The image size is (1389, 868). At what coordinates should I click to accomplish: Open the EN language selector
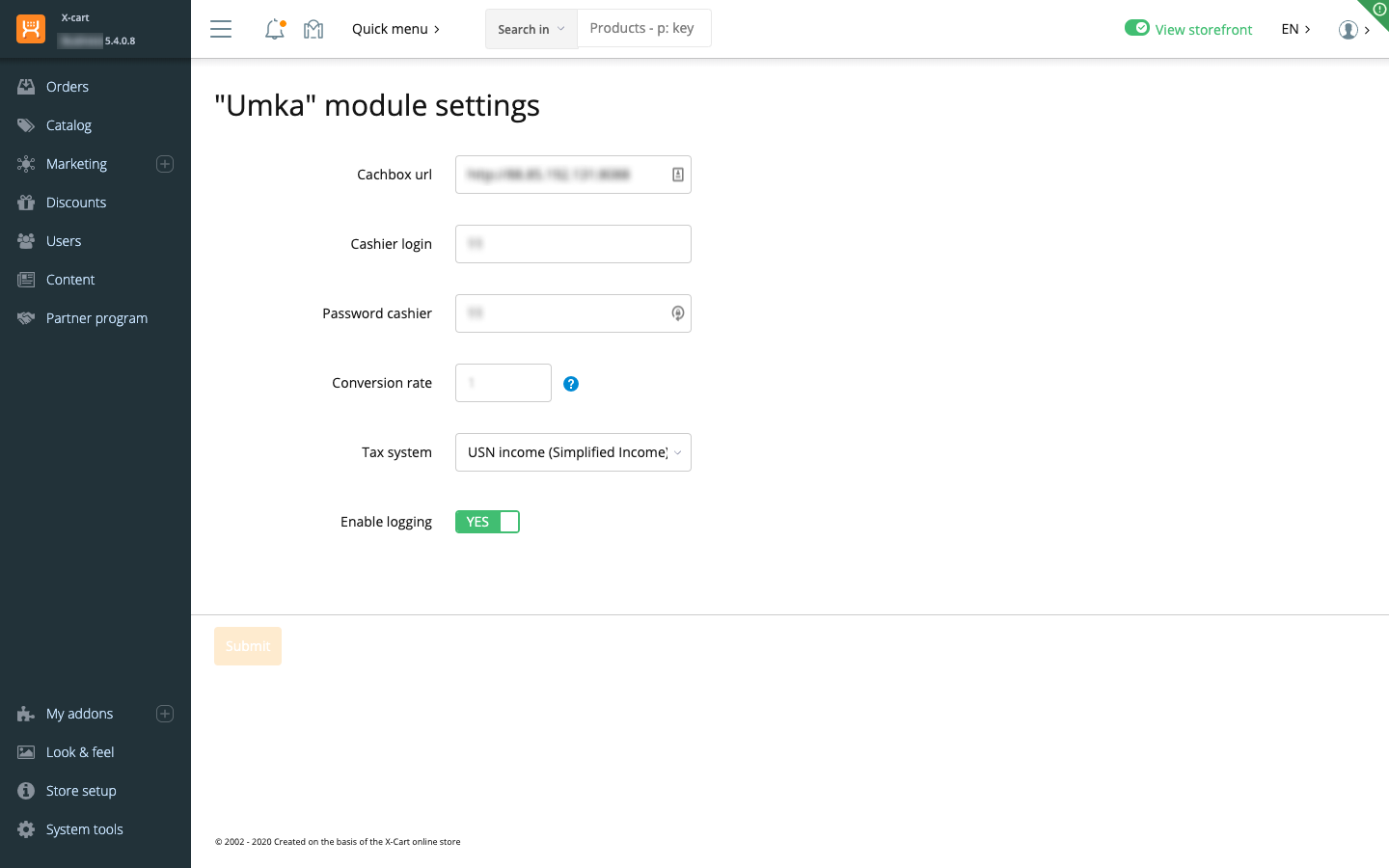pos(1295,29)
